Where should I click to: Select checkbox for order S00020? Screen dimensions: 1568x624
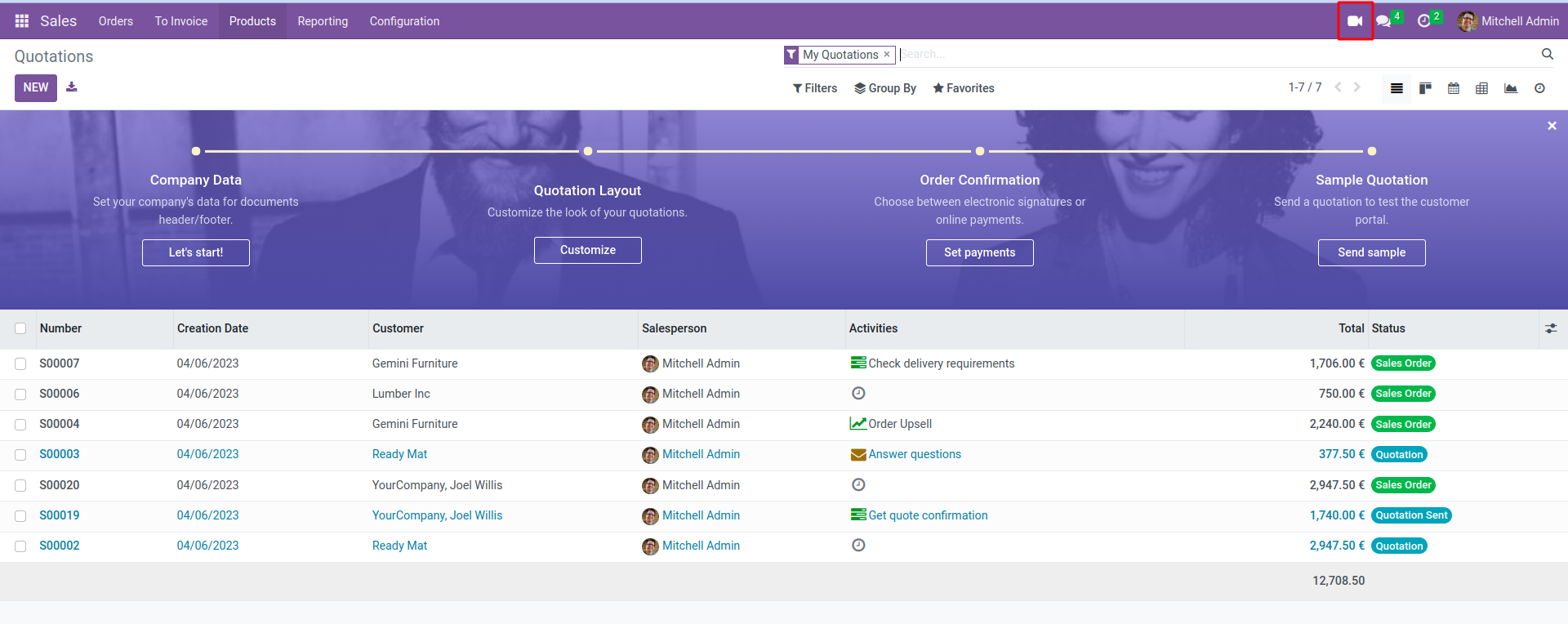click(x=20, y=486)
